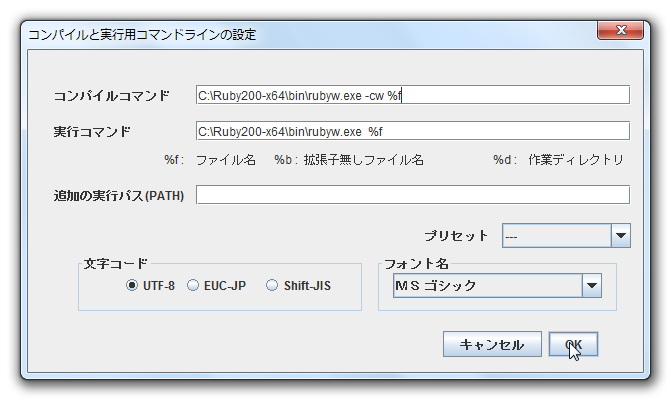Click the フォント名 group title
Screen dimensions: 671x400
point(416,264)
